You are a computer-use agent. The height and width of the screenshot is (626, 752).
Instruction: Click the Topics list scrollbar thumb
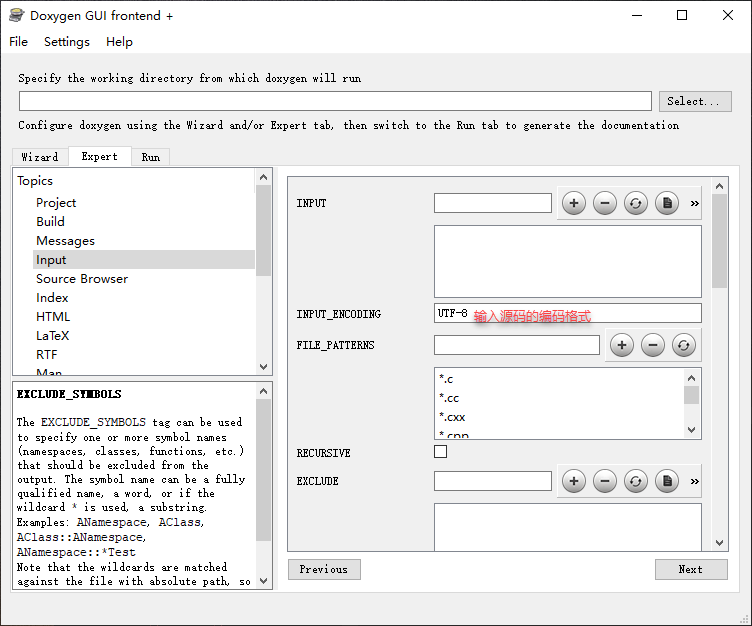coord(263,231)
